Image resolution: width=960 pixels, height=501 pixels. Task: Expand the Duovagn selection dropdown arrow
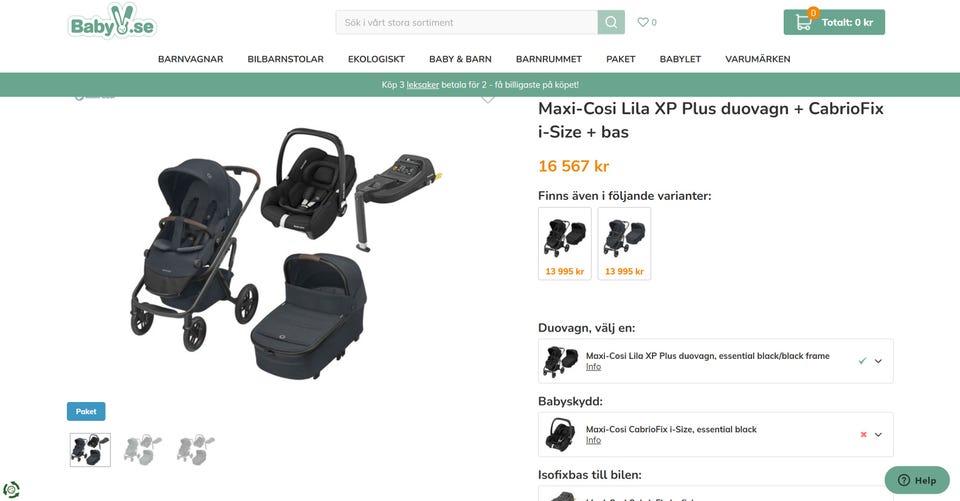pos(878,361)
